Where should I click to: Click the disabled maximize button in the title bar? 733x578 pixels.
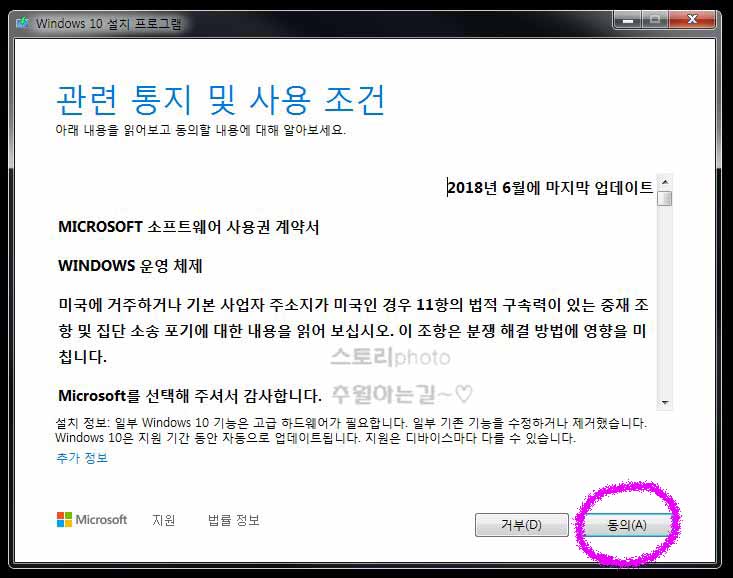coord(656,20)
